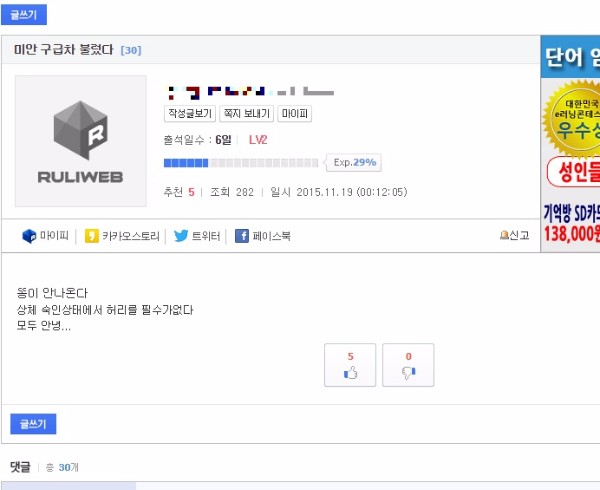Open the blue 마이피 cube icon
600x490 pixels.
(x=29, y=236)
